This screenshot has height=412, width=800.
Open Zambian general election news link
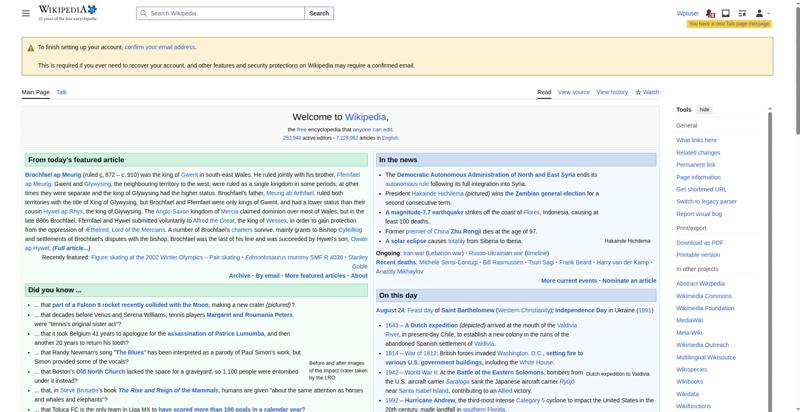(x=545, y=194)
